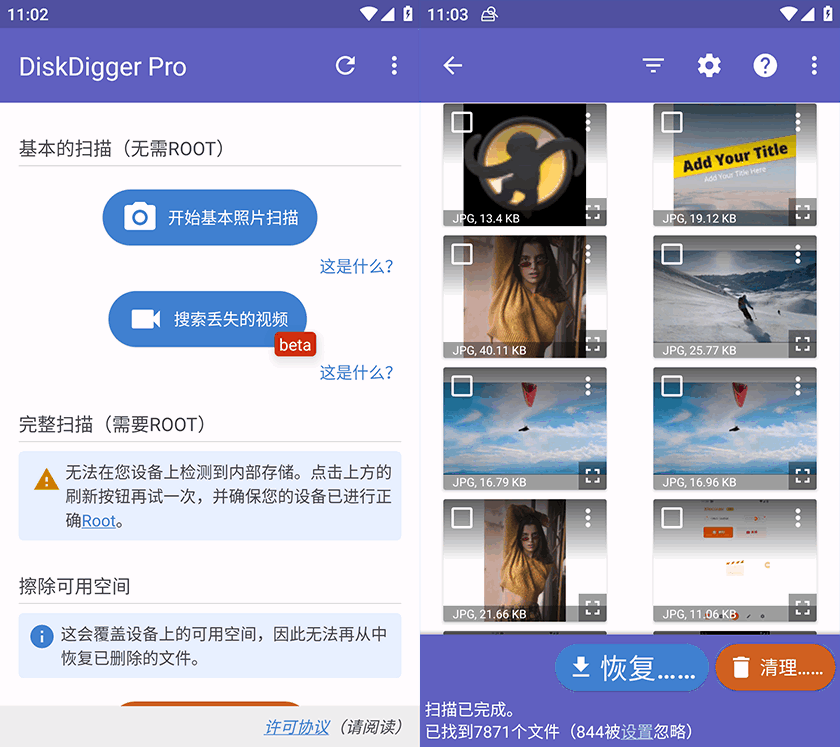840x747 pixels.
Task: Expand the 11.06 KB file using its fullscreen icon
Action: (x=803, y=607)
